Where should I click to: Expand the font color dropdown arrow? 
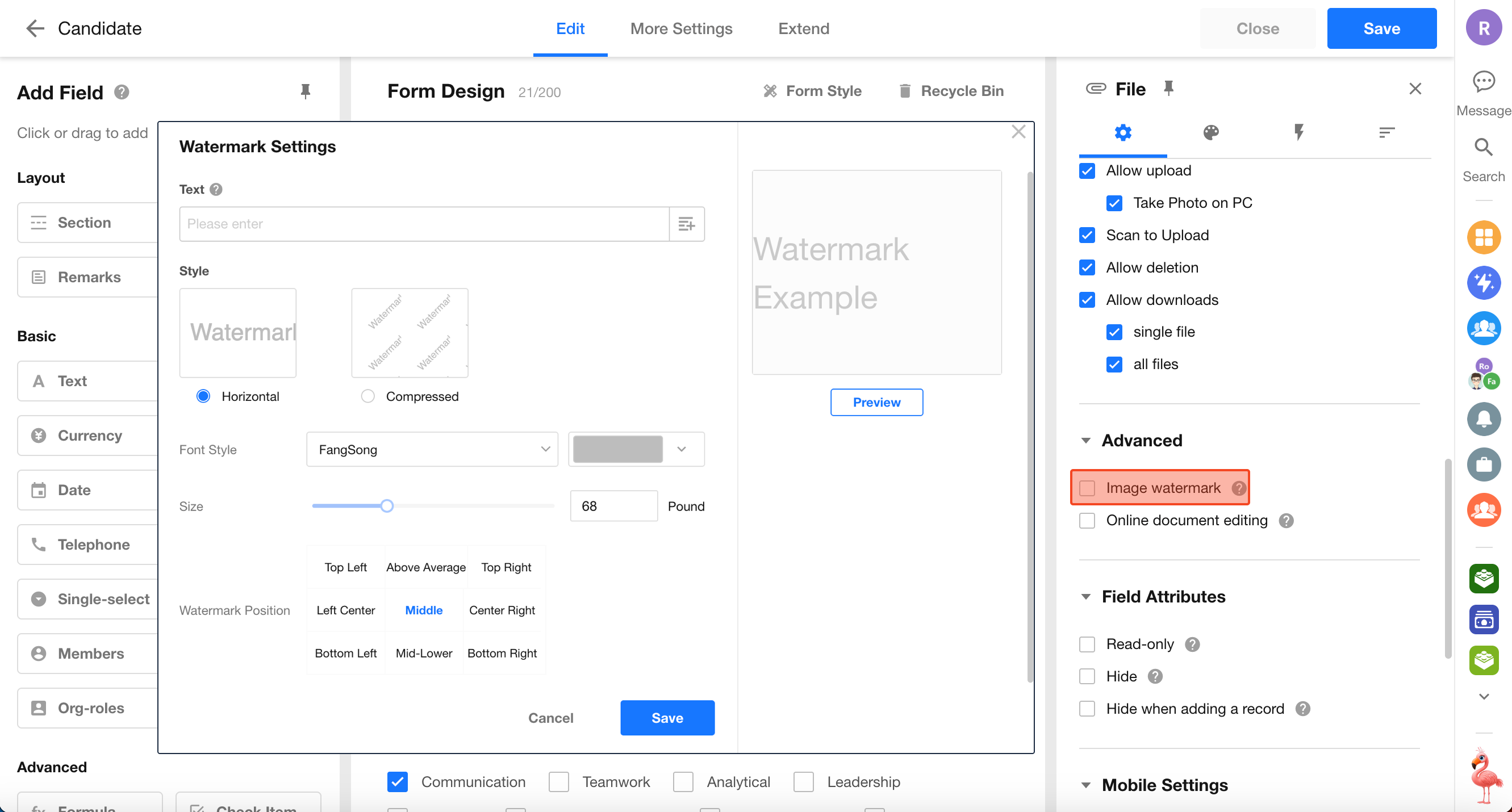682,449
